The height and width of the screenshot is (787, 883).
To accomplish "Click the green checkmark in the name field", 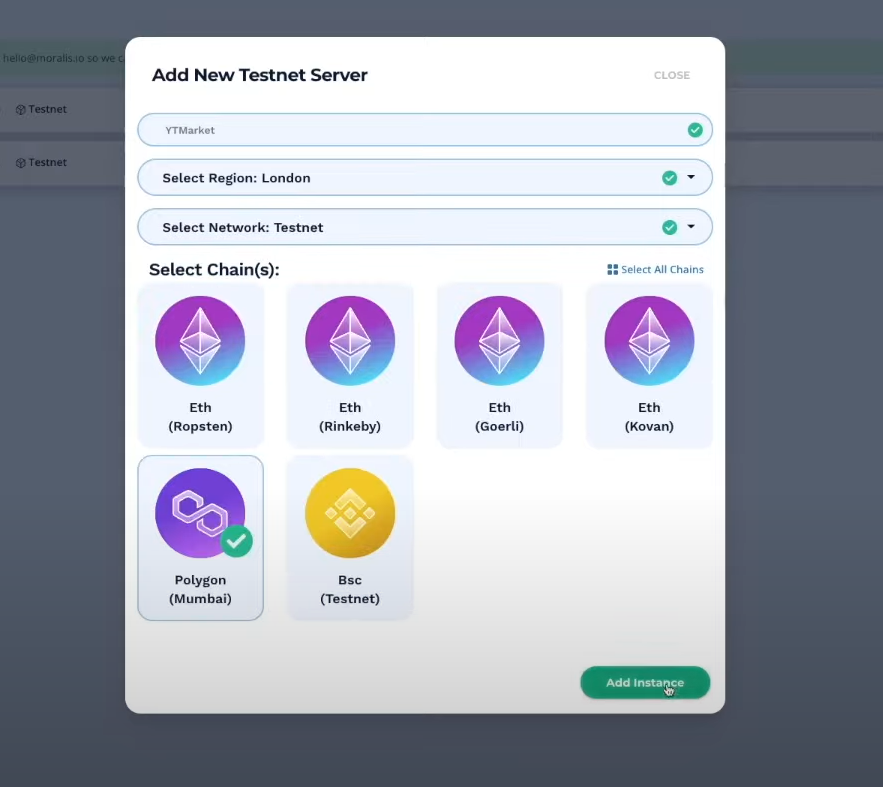I will pos(695,130).
